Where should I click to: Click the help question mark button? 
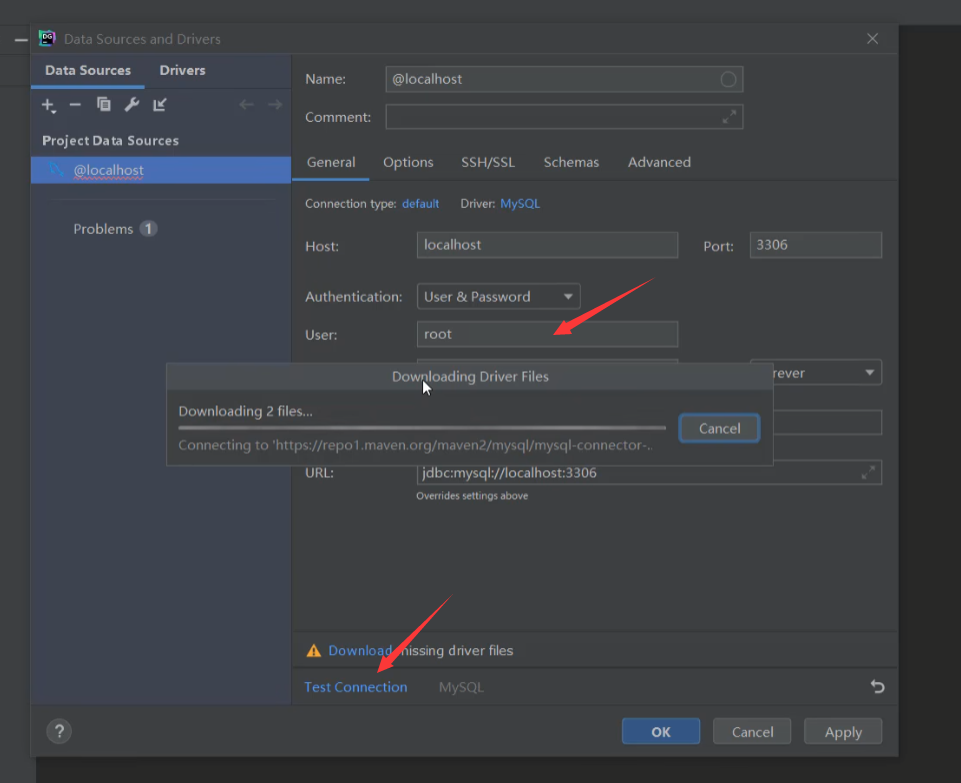point(59,731)
